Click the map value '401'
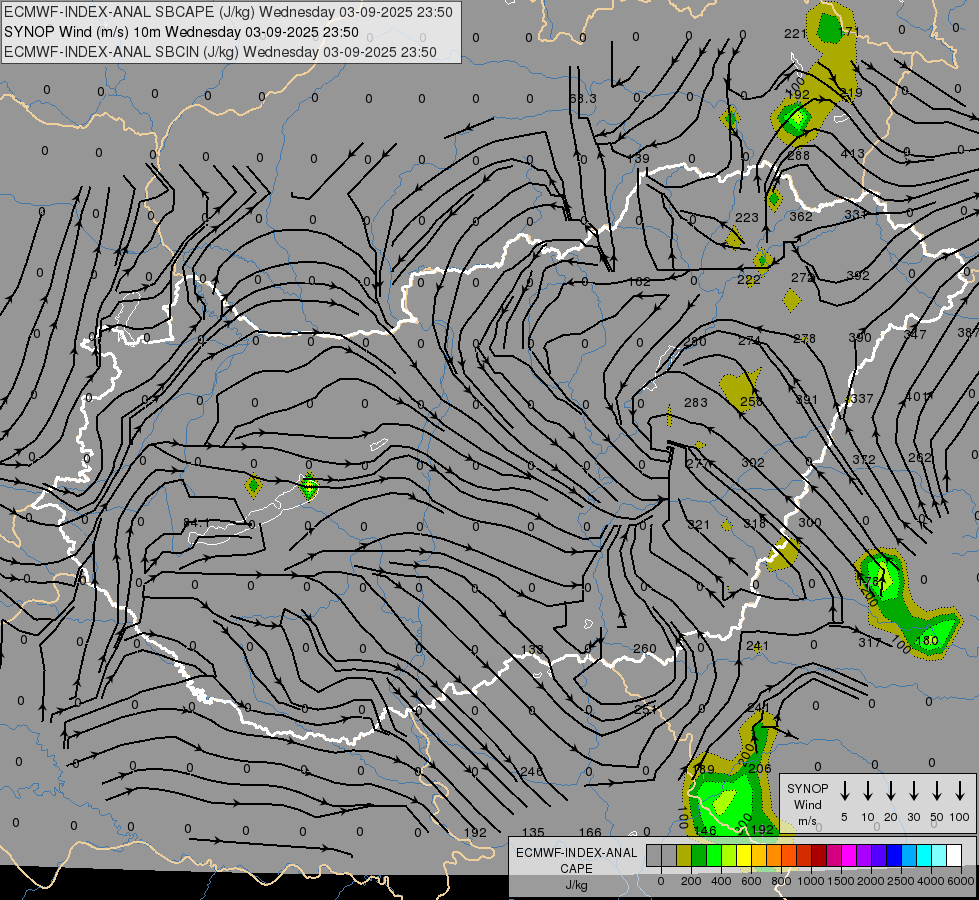The height and width of the screenshot is (900, 979). click(917, 396)
